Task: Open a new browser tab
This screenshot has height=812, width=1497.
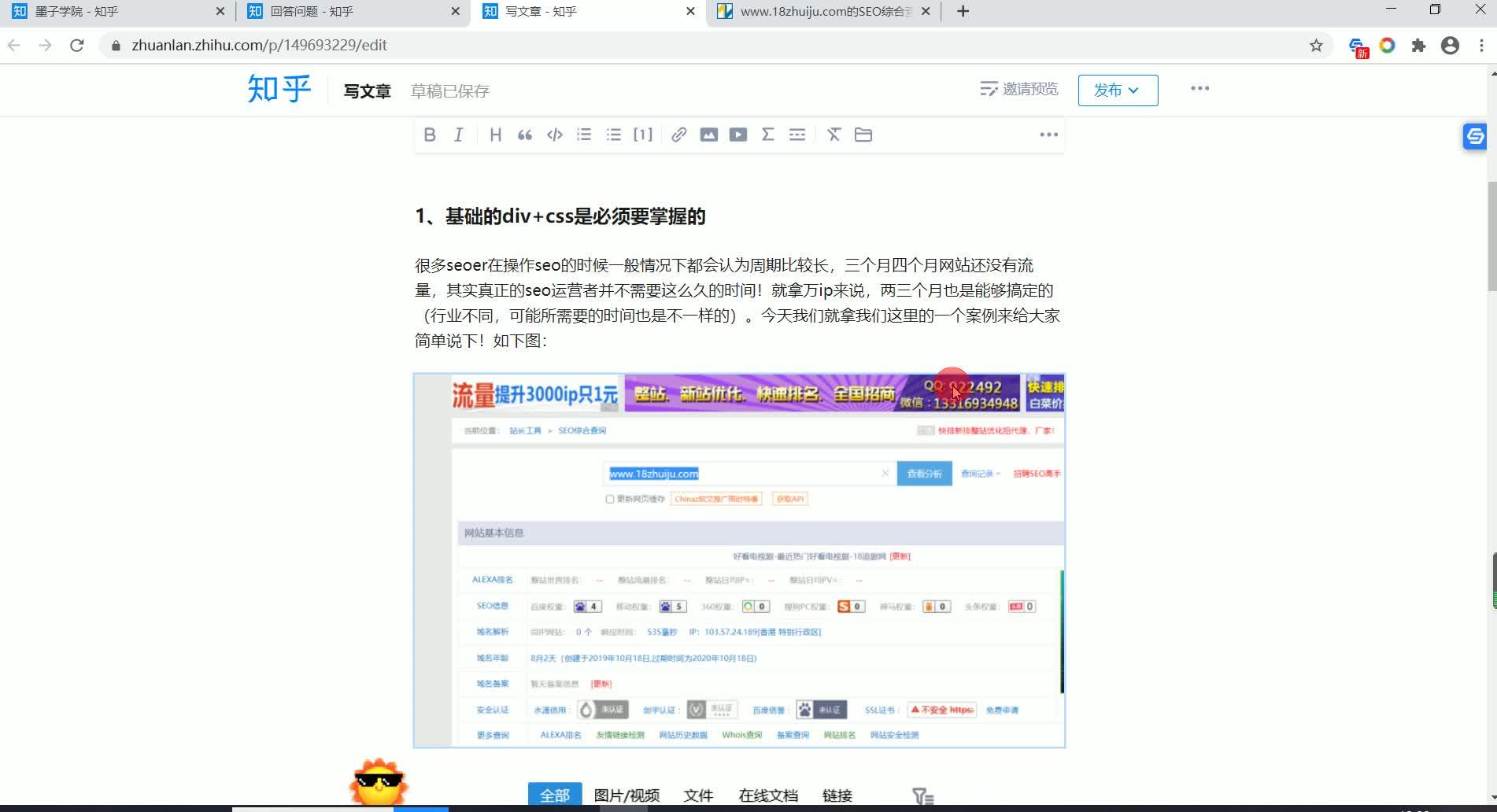Action: click(x=963, y=11)
